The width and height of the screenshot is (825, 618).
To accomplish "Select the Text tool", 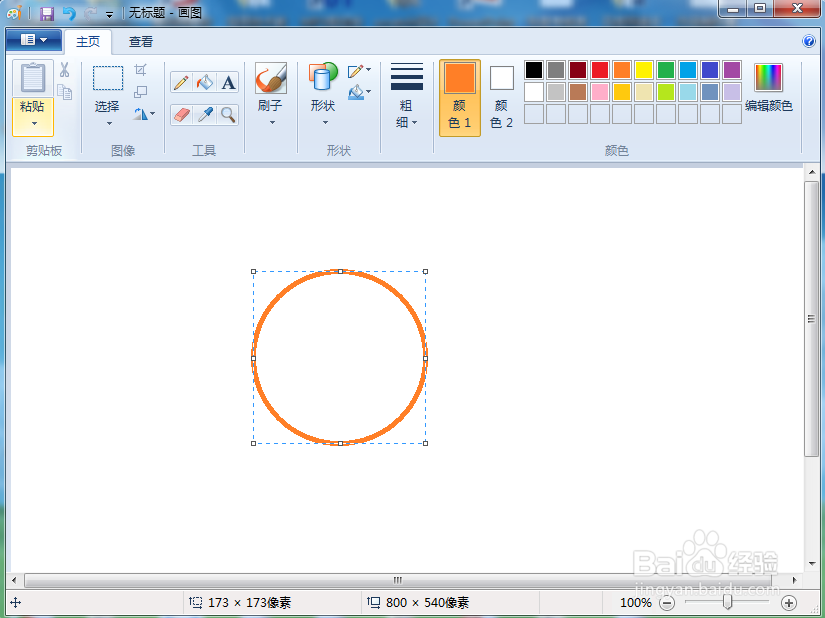I will coord(228,83).
